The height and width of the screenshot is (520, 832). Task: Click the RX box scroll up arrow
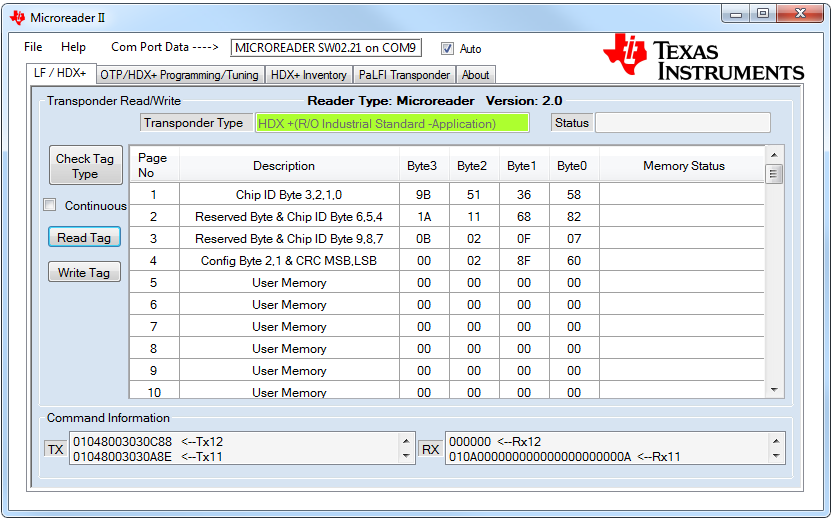pos(776,441)
